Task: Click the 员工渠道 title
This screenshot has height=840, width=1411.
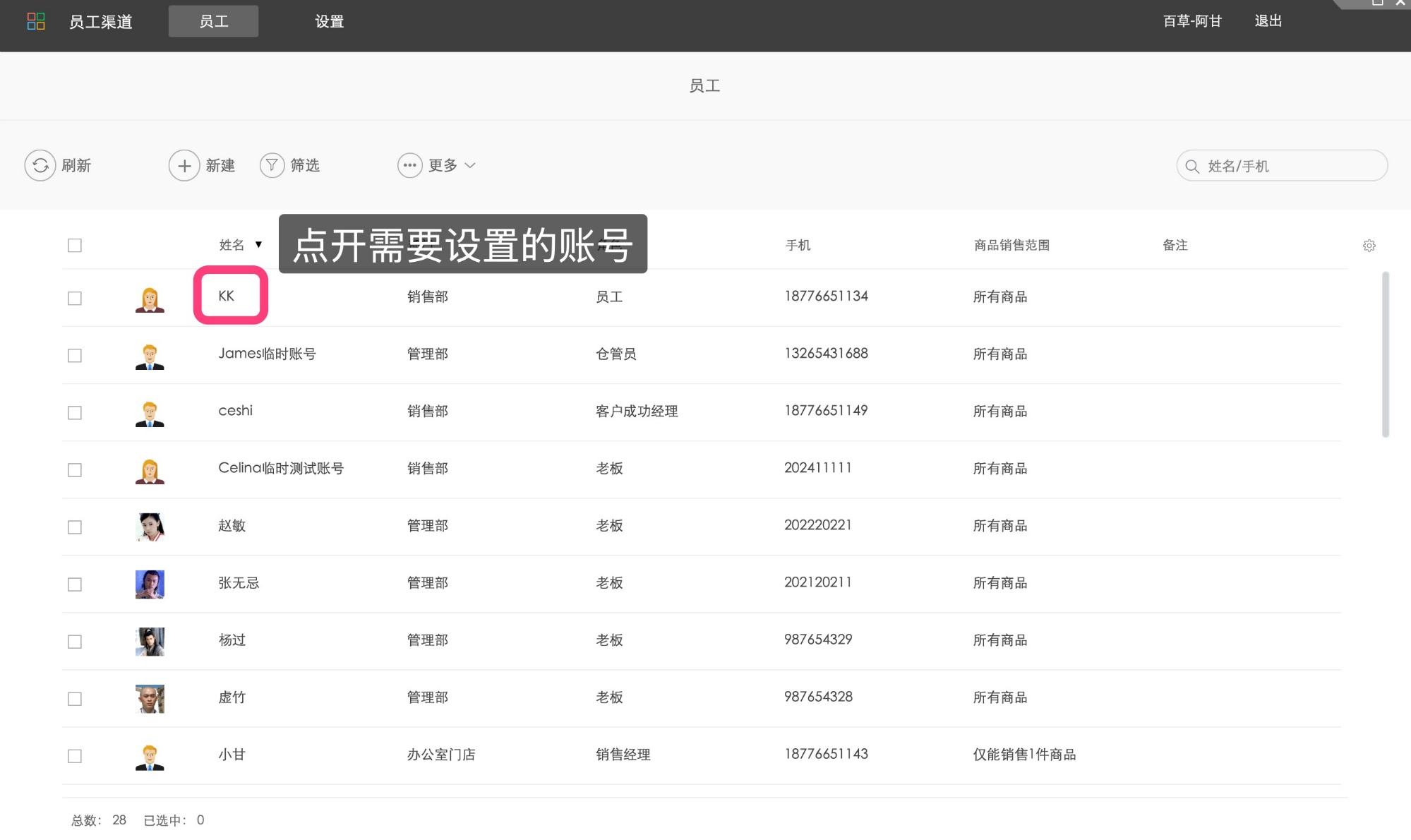Action: tap(101, 22)
